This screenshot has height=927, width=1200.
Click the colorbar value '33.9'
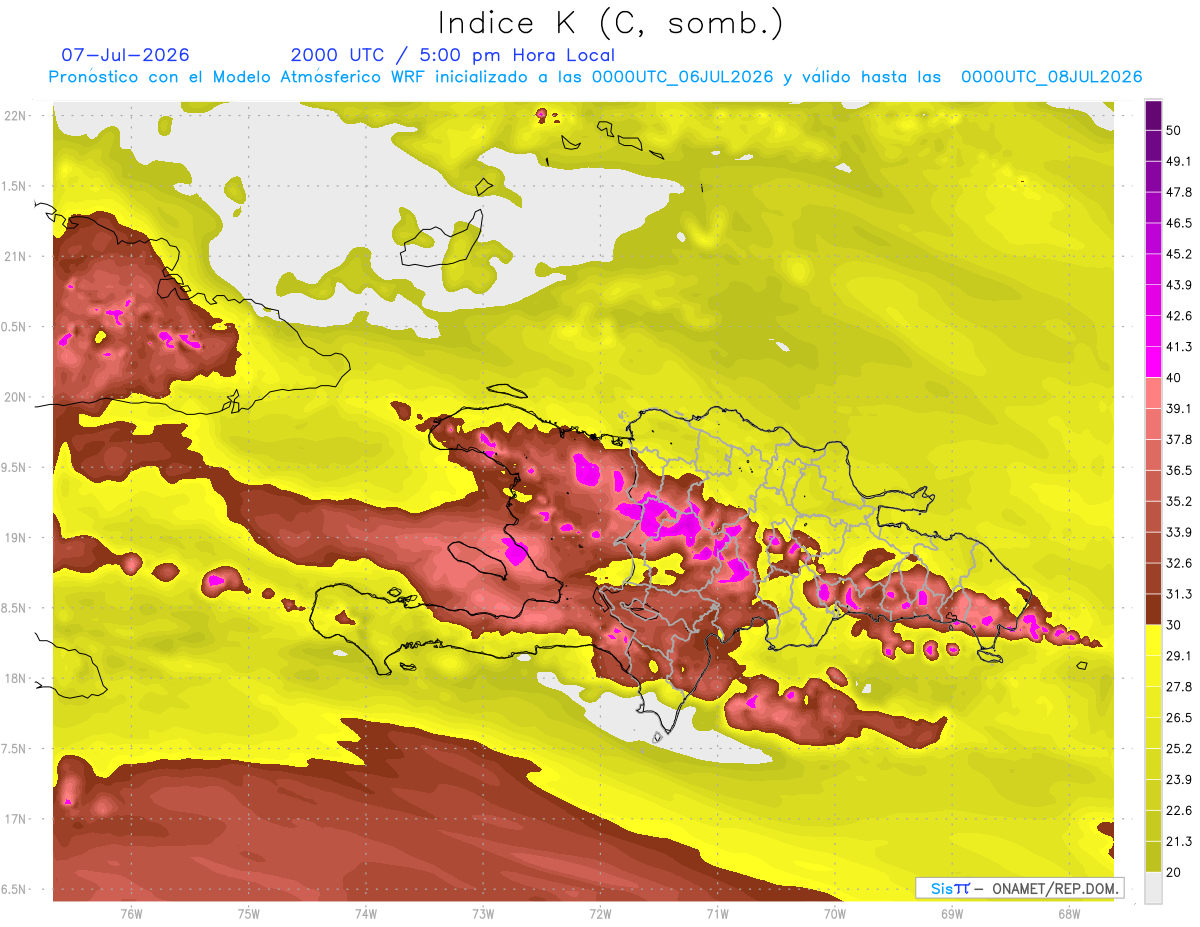pyautogui.click(x=1179, y=532)
